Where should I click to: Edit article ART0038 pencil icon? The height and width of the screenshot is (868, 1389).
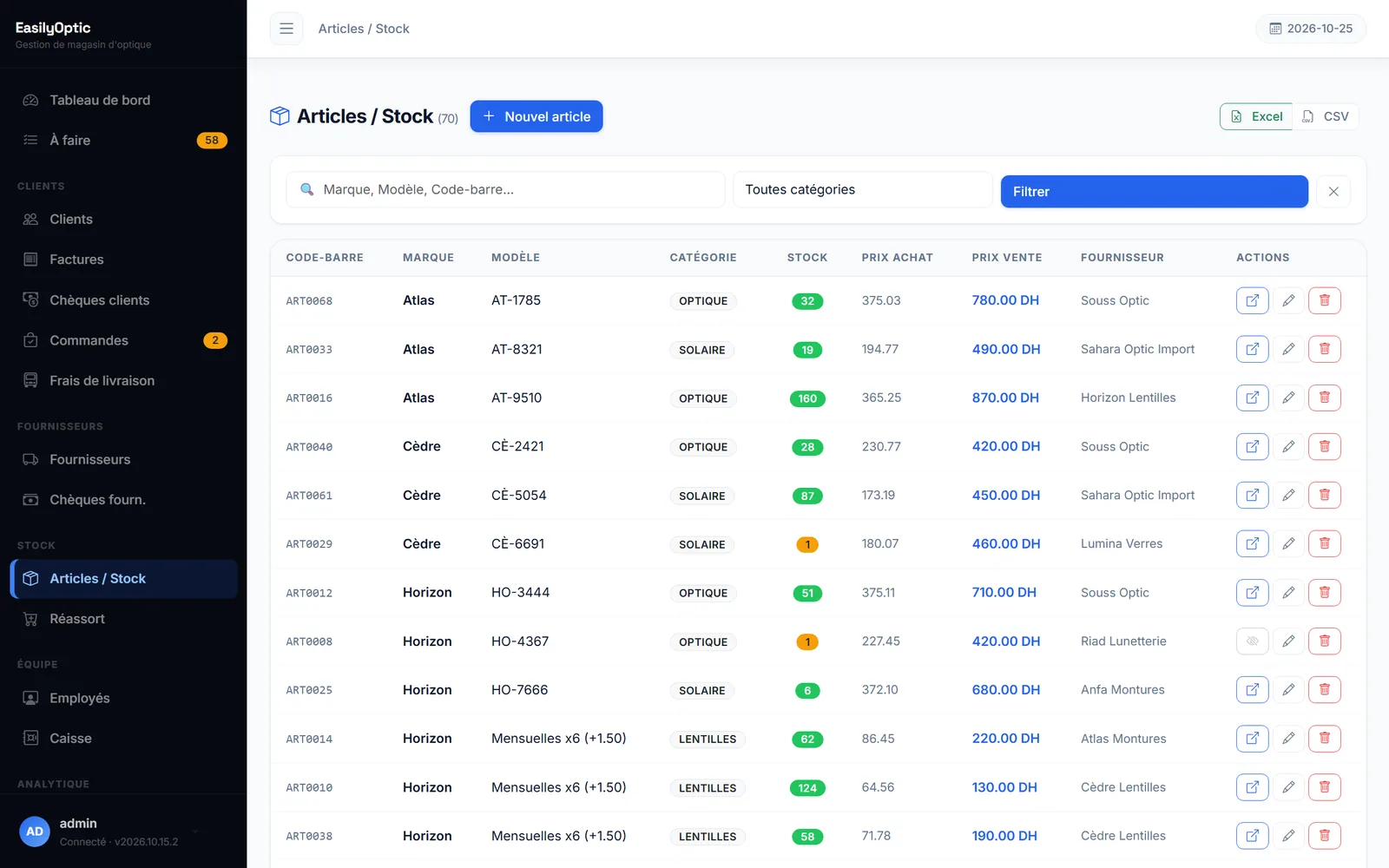(x=1288, y=836)
